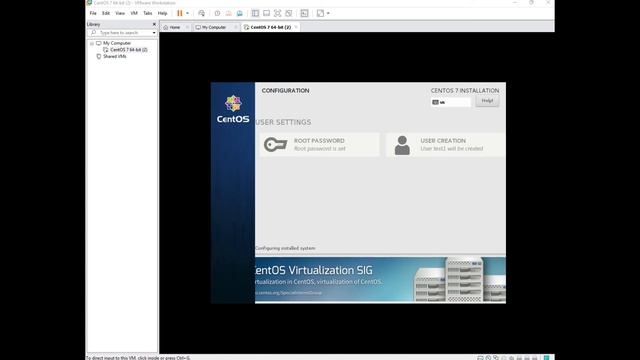Click the CentOS Virtualization SIG banner

(380, 280)
